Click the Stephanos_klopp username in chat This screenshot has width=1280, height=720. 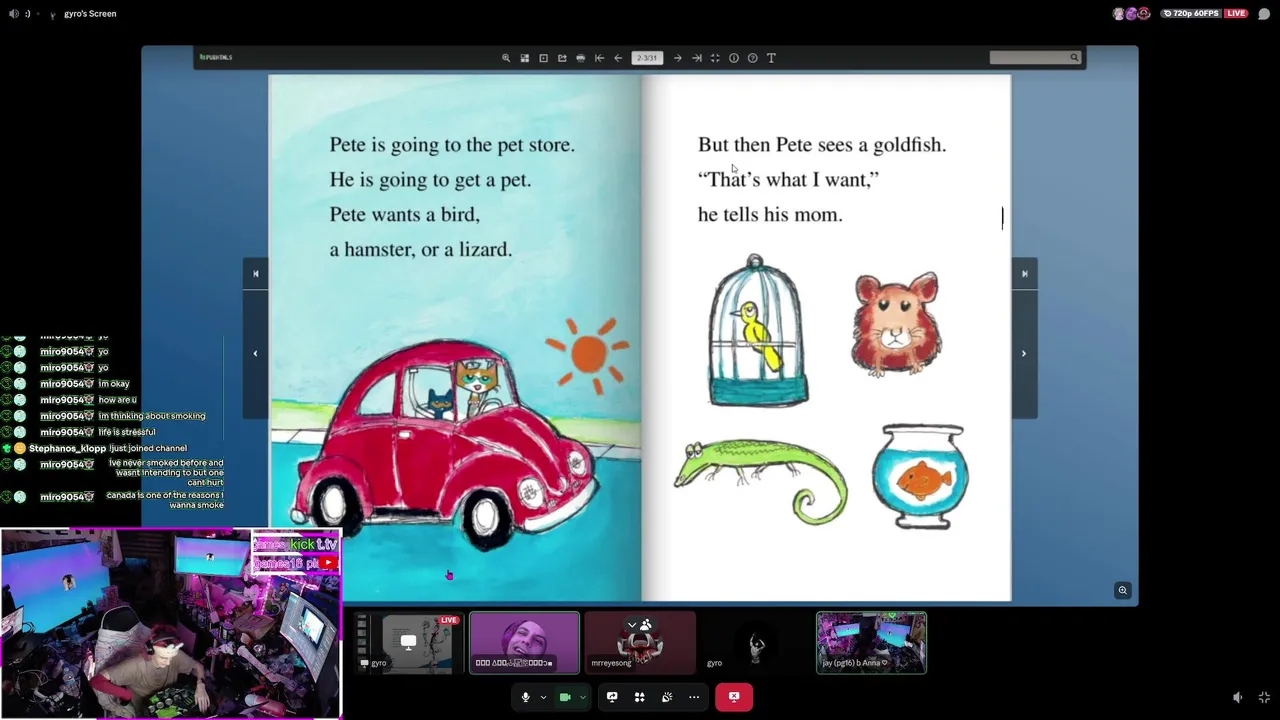tap(67, 448)
